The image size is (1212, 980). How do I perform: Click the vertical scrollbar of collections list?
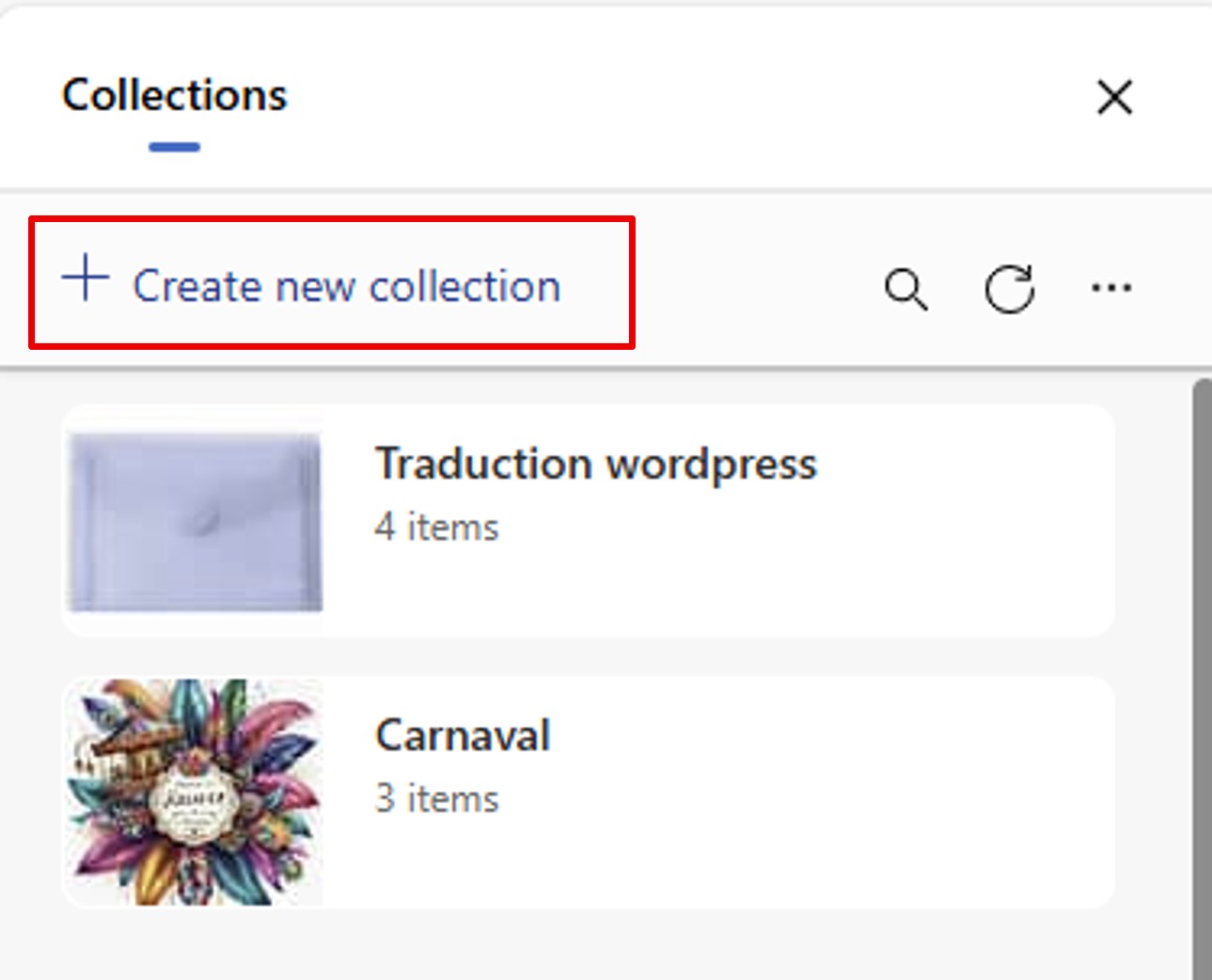coord(1202,658)
